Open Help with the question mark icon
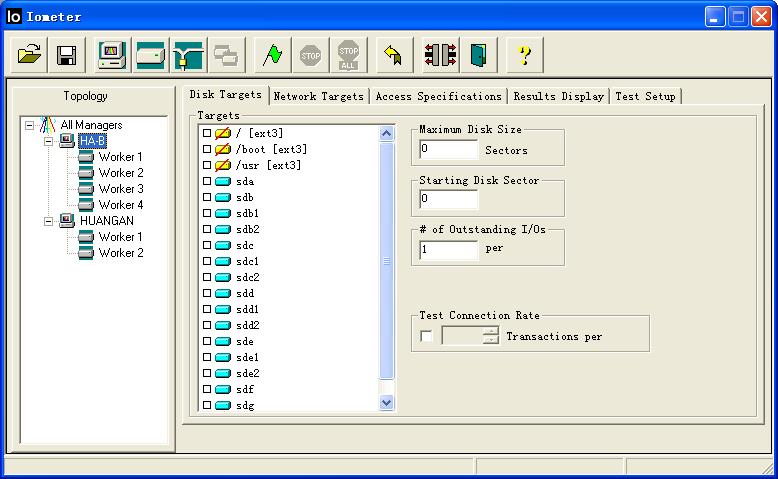This screenshot has width=778, height=479. click(524, 55)
